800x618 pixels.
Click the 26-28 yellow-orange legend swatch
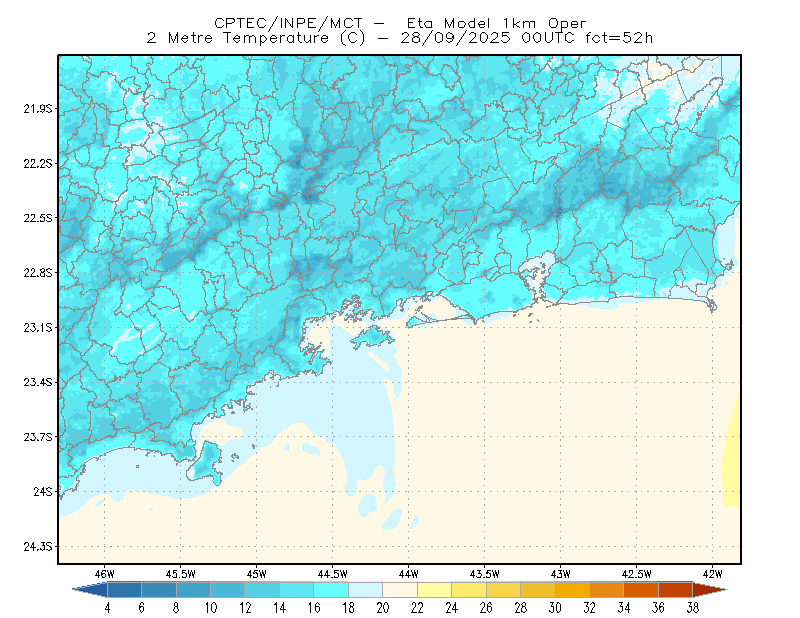click(504, 590)
